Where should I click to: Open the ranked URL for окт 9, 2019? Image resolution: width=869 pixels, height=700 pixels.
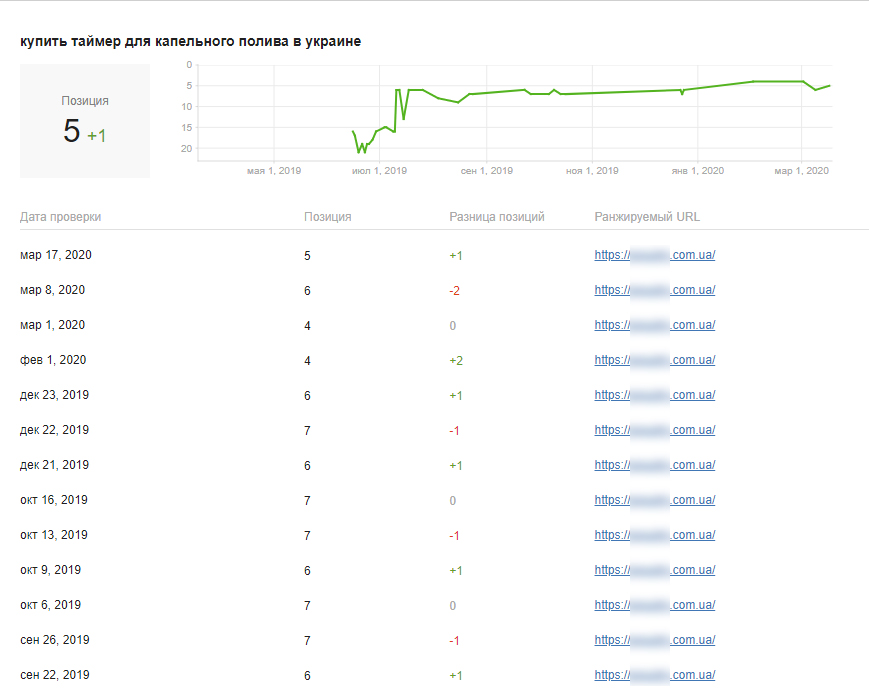pyautogui.click(x=655, y=569)
